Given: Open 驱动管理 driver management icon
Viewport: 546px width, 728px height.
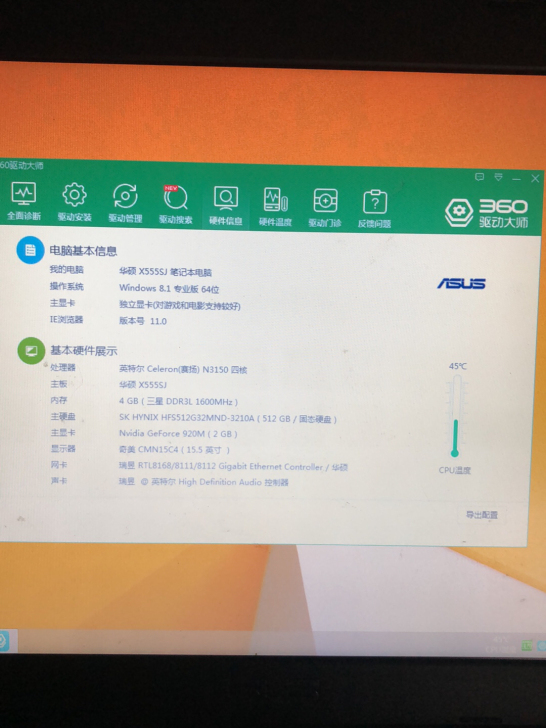Looking at the screenshot, I should 125,203.
